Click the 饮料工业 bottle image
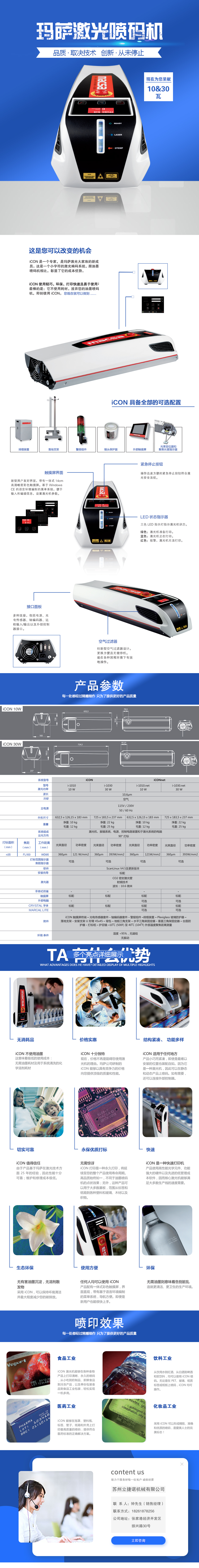Viewport: 199px width, 1568px height. coord(124,1373)
